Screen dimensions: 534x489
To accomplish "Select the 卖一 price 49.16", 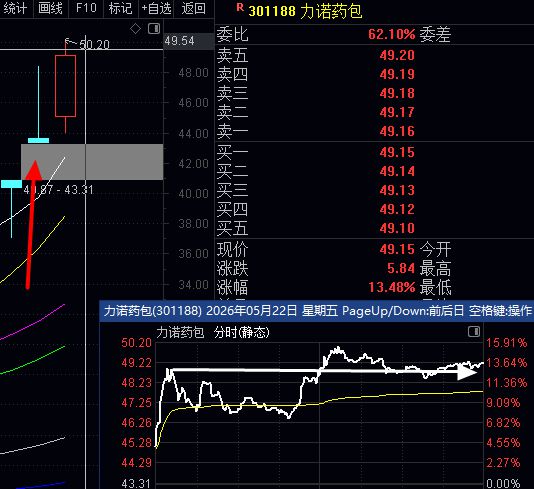I will [x=397, y=131].
